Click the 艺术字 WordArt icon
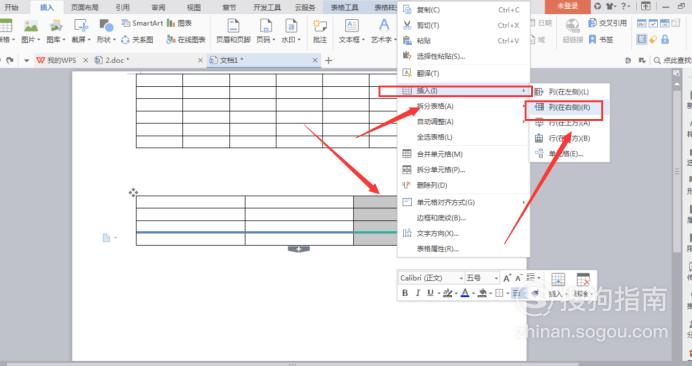692x366 pixels. point(384,26)
